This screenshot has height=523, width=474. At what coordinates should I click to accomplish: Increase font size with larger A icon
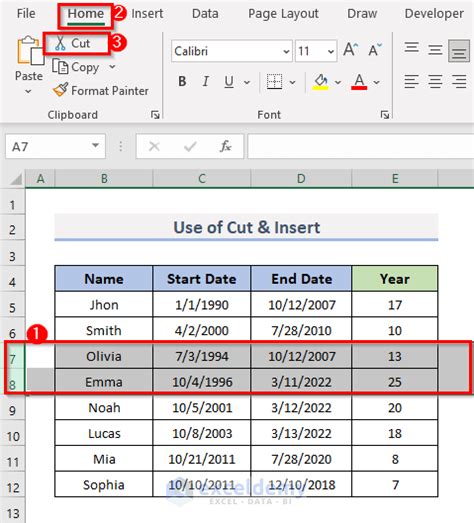tap(351, 50)
